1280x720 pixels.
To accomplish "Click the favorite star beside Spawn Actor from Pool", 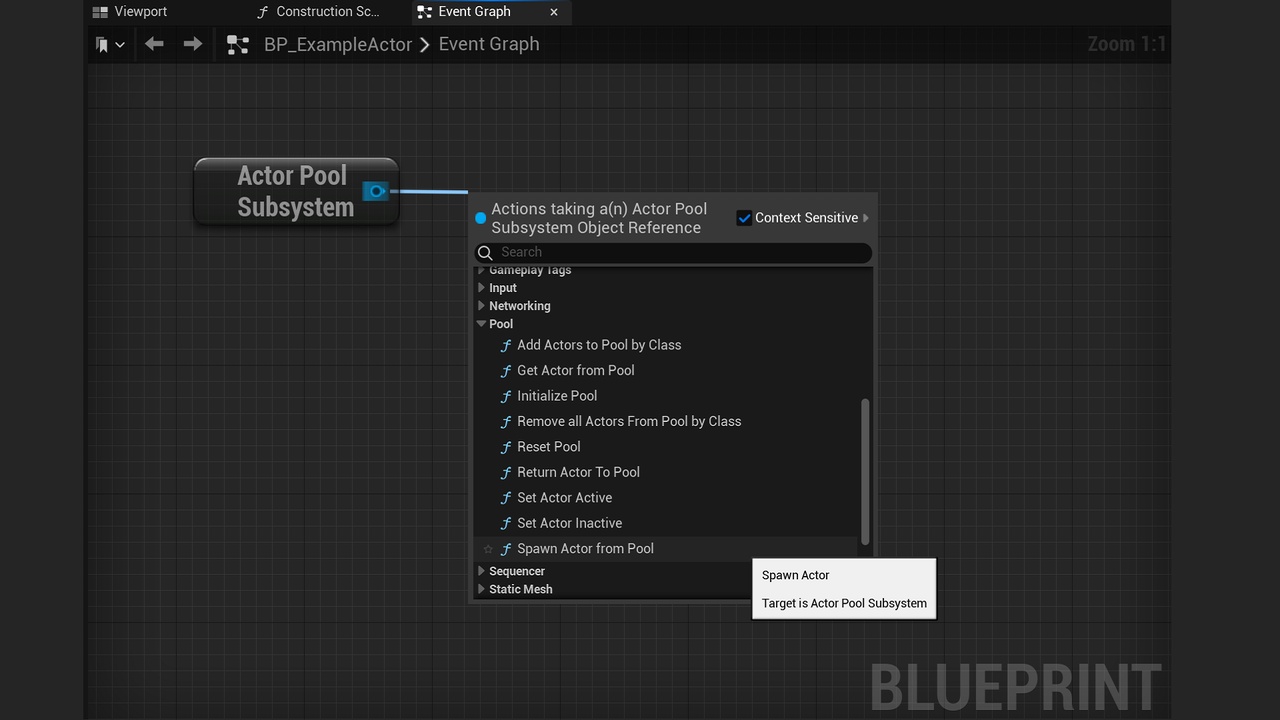I will point(488,549).
